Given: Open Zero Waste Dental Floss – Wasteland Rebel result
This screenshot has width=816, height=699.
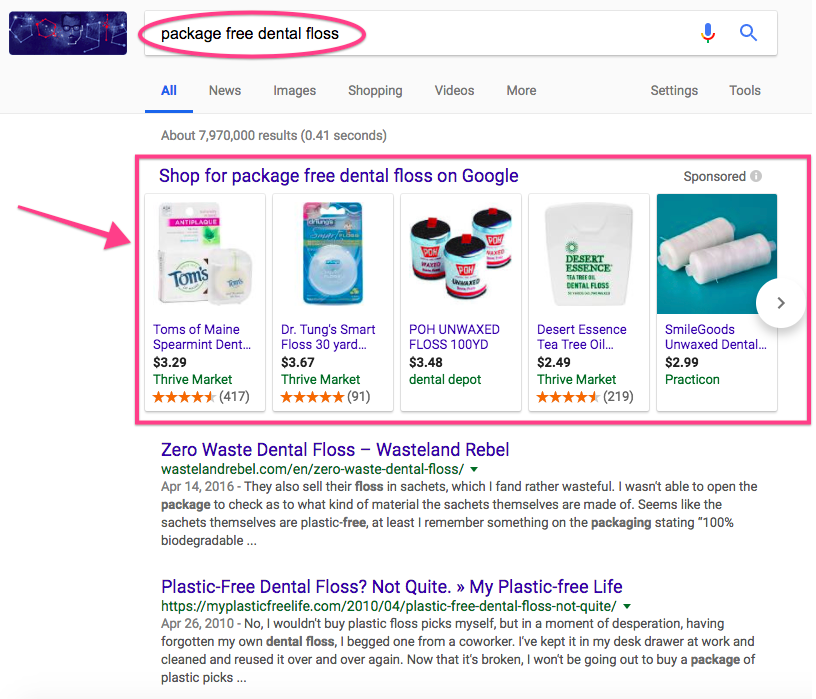Looking at the screenshot, I should tap(335, 450).
